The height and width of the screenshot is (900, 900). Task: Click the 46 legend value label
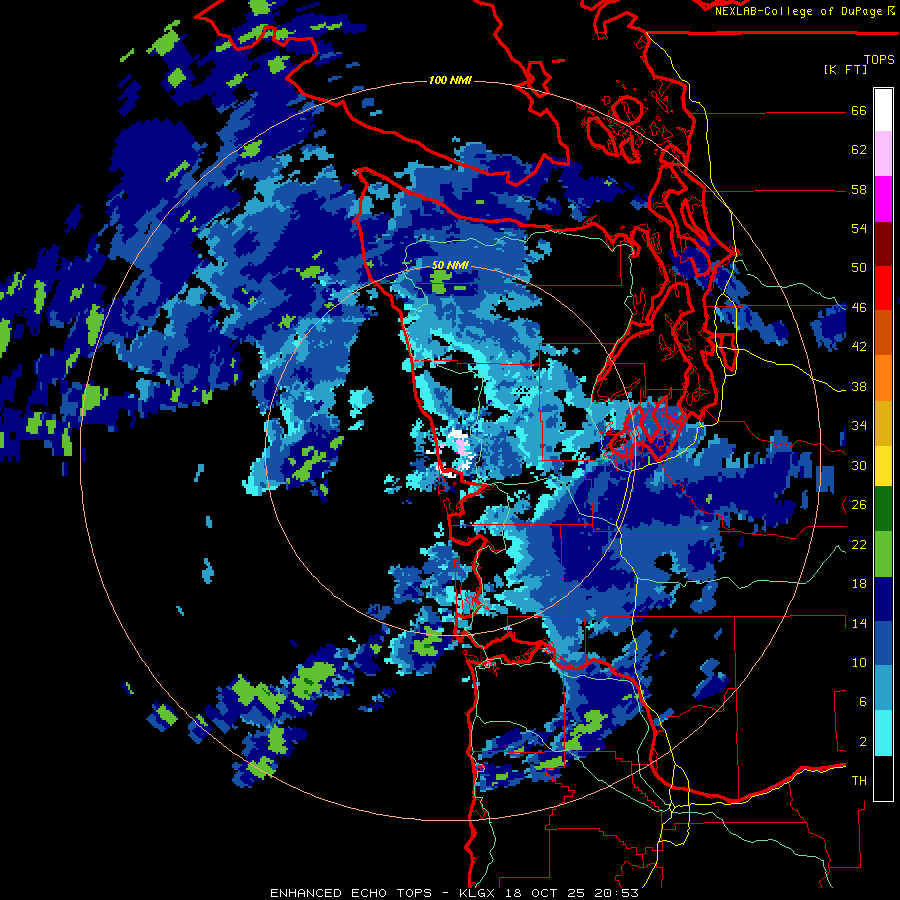point(859,307)
